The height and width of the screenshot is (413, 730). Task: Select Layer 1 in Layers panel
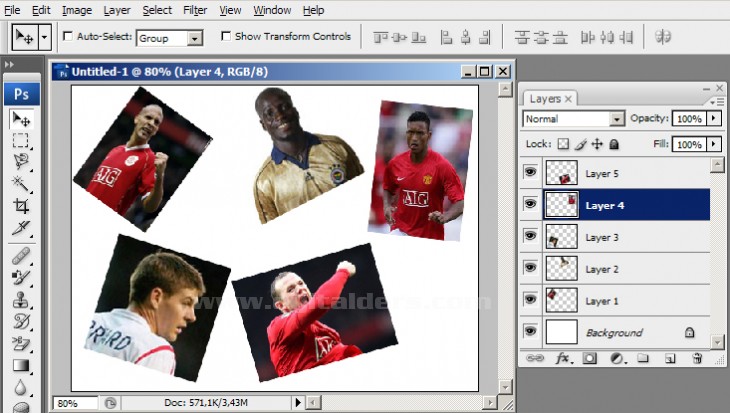coord(627,301)
